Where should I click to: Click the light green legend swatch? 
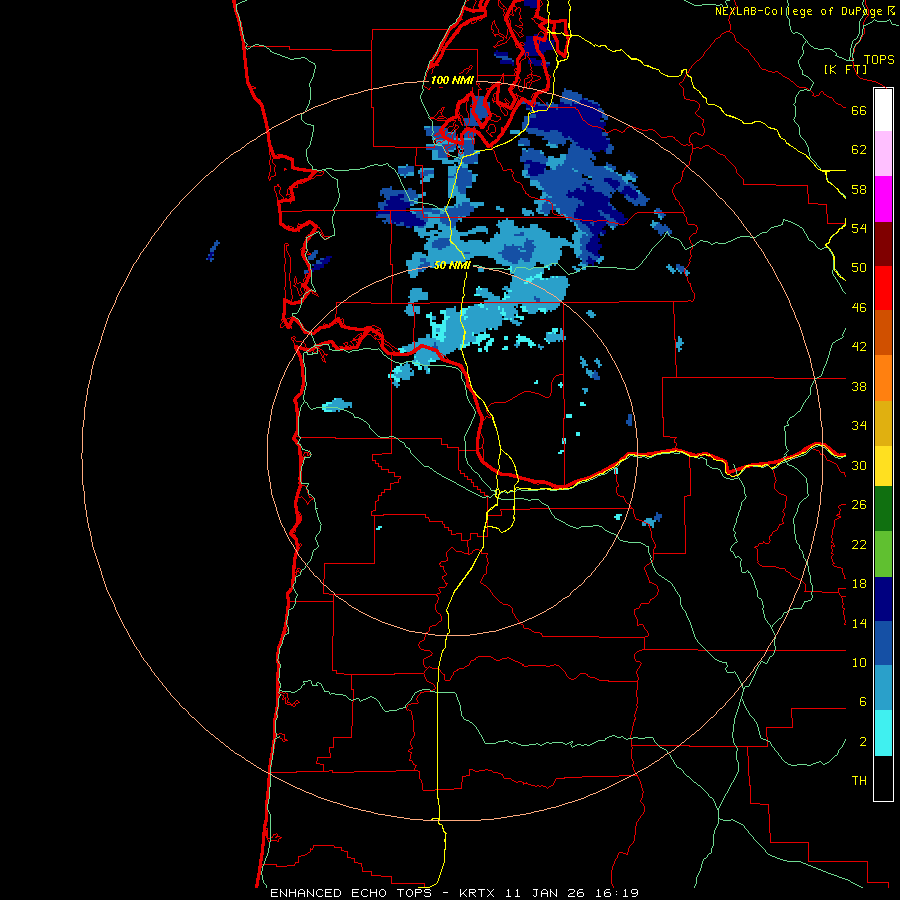click(883, 554)
